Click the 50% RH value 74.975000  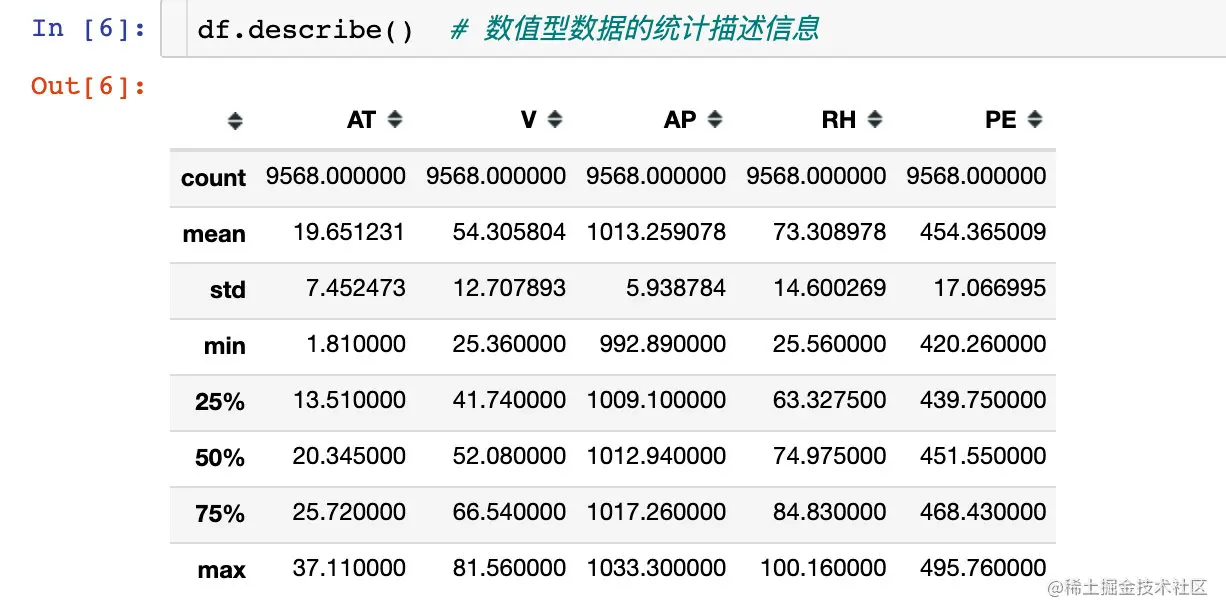tap(829, 456)
